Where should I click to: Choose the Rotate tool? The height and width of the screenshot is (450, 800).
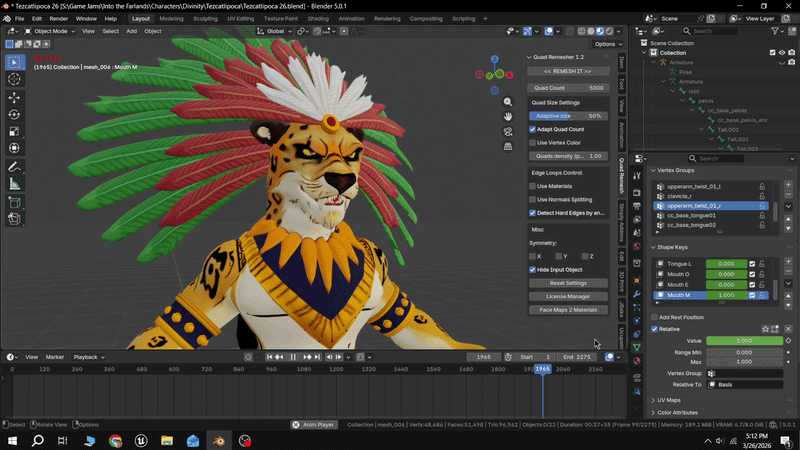click(x=14, y=114)
